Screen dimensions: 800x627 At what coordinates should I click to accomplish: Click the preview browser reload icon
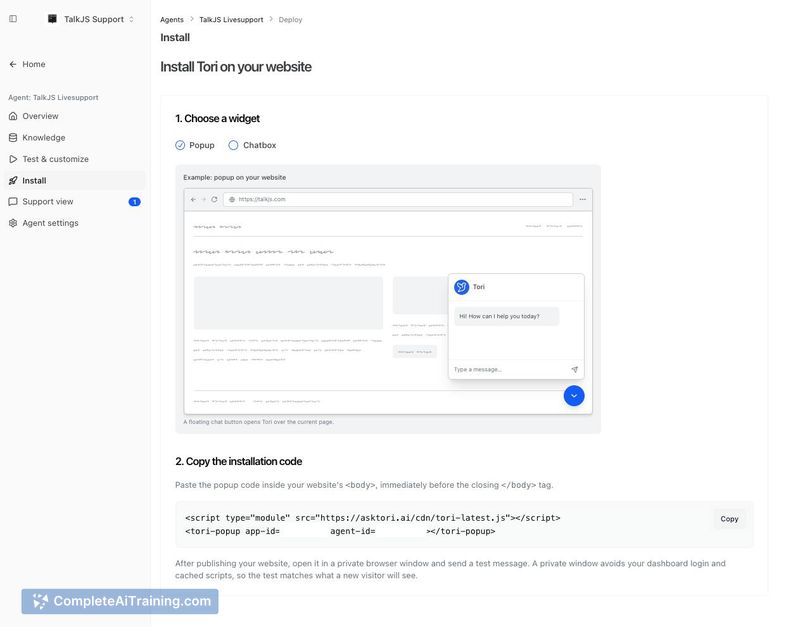[x=214, y=199]
